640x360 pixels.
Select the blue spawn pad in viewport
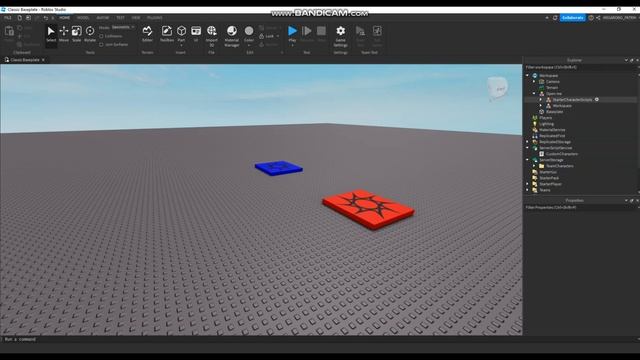point(279,168)
